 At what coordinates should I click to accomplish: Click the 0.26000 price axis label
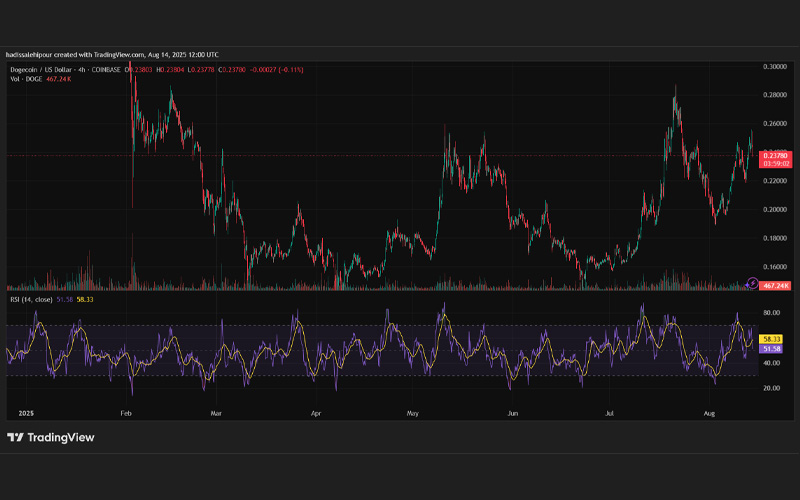[774, 123]
